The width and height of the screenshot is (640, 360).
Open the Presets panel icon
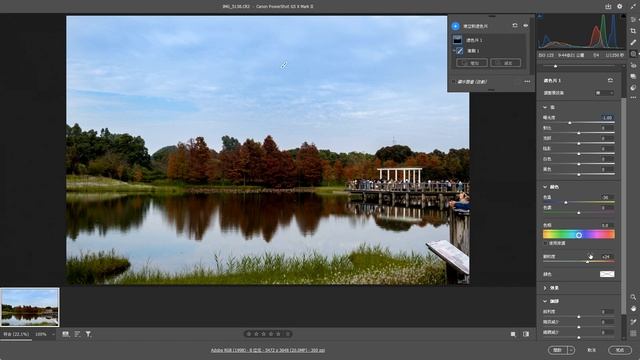click(x=633, y=87)
